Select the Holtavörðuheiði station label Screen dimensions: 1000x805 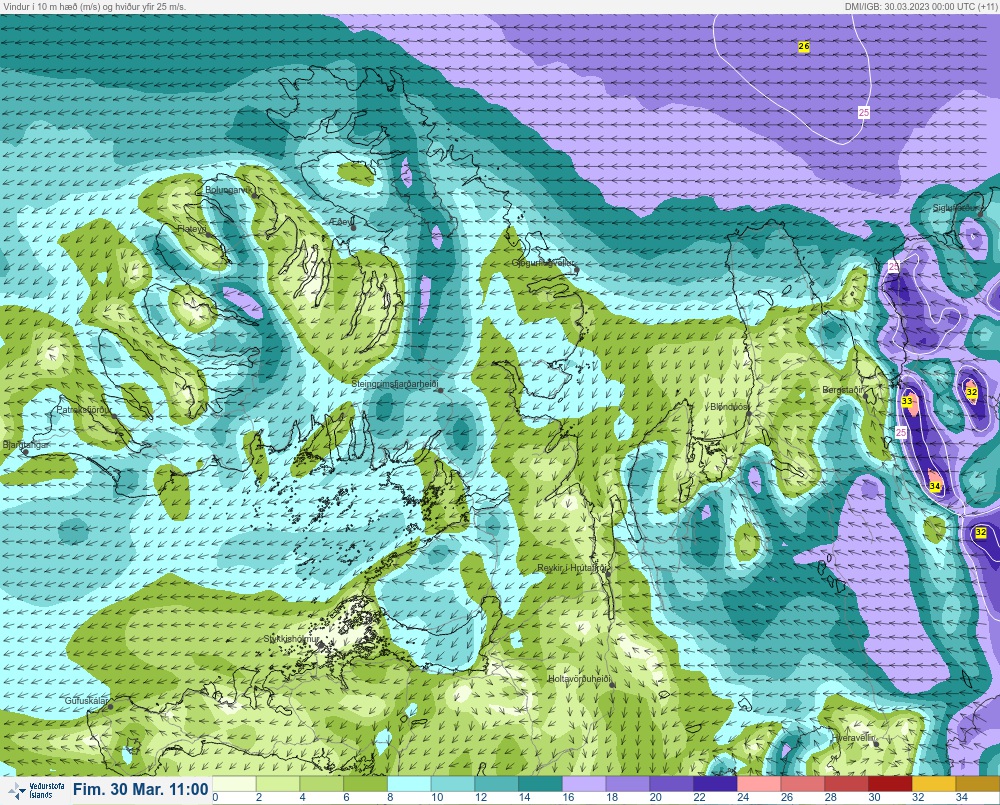579,679
